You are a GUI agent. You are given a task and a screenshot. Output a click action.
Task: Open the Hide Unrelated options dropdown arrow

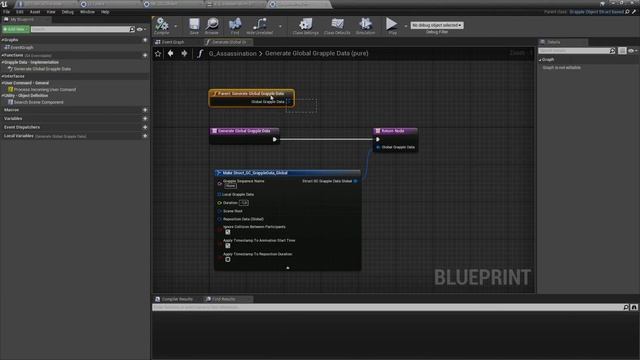(x=280, y=26)
